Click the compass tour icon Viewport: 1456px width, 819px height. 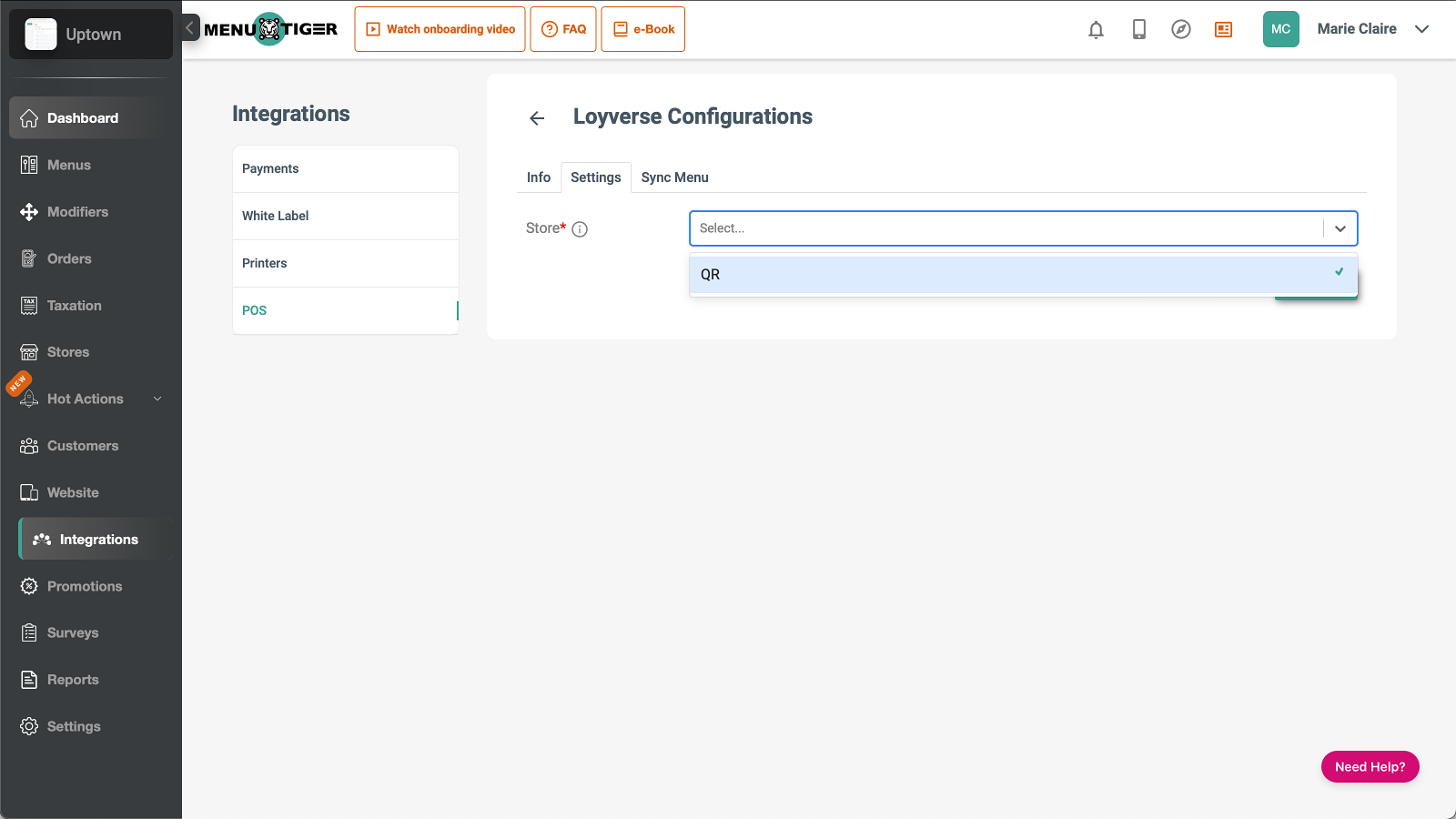click(x=1181, y=29)
